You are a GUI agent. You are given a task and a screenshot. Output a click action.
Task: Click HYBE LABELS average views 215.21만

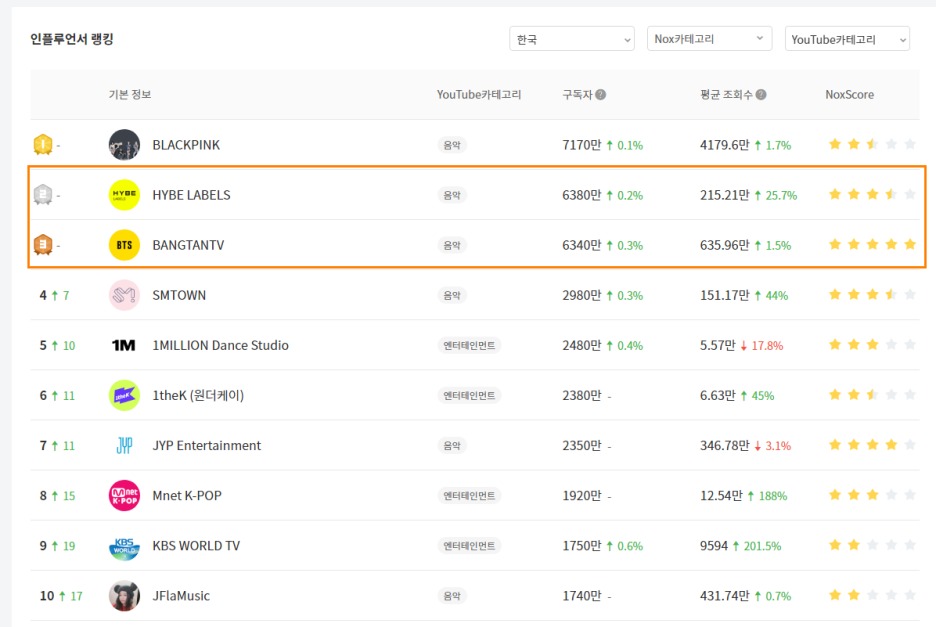[x=725, y=195]
